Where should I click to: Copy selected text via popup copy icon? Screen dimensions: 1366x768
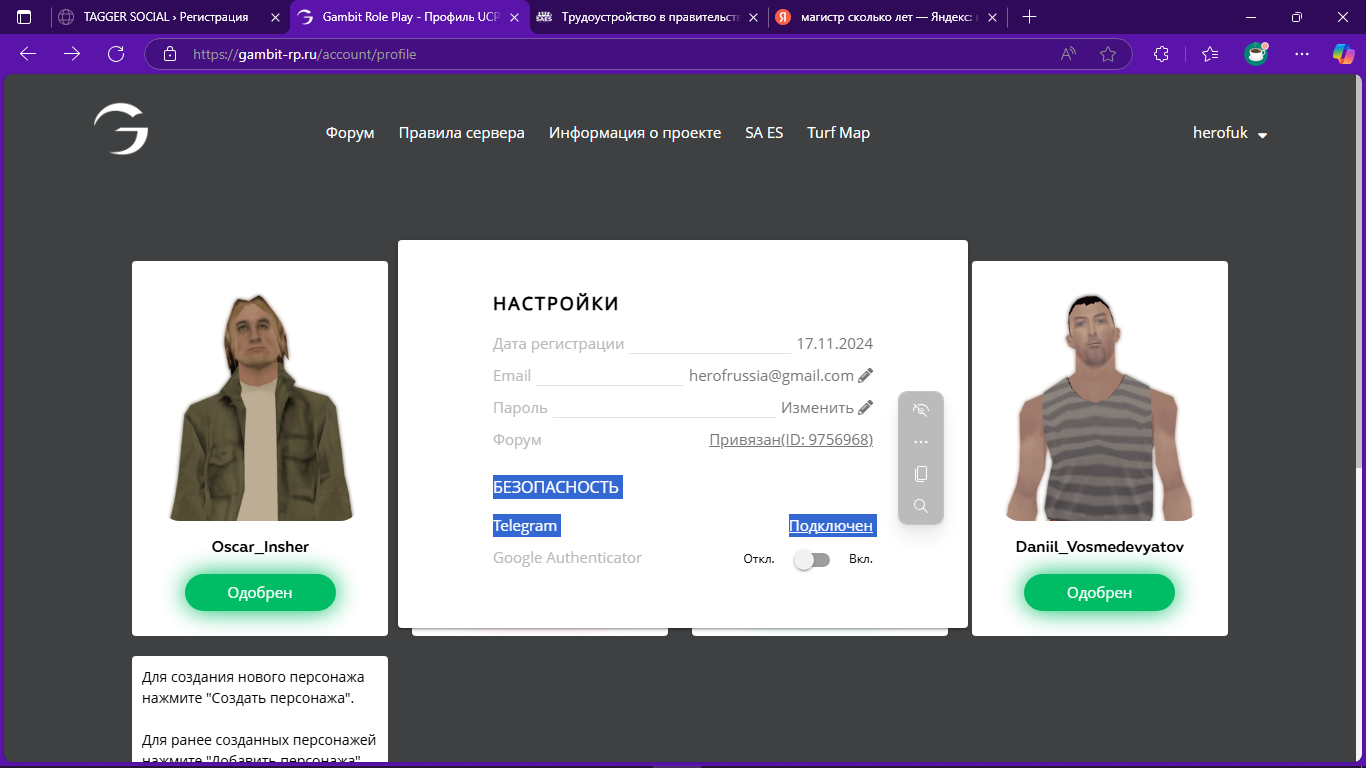[921, 474]
